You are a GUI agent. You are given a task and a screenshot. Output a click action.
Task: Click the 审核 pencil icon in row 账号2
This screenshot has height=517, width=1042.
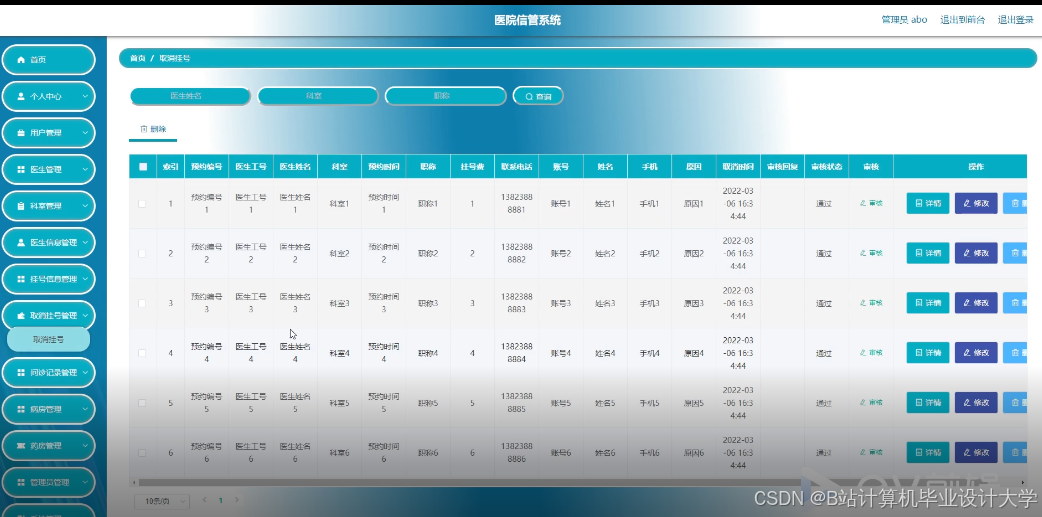[863, 253]
